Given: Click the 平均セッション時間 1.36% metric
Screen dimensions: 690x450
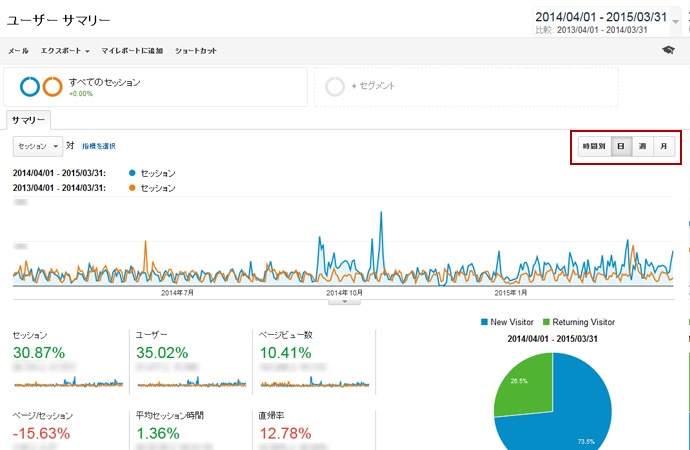Looking at the screenshot, I should click(158, 433).
